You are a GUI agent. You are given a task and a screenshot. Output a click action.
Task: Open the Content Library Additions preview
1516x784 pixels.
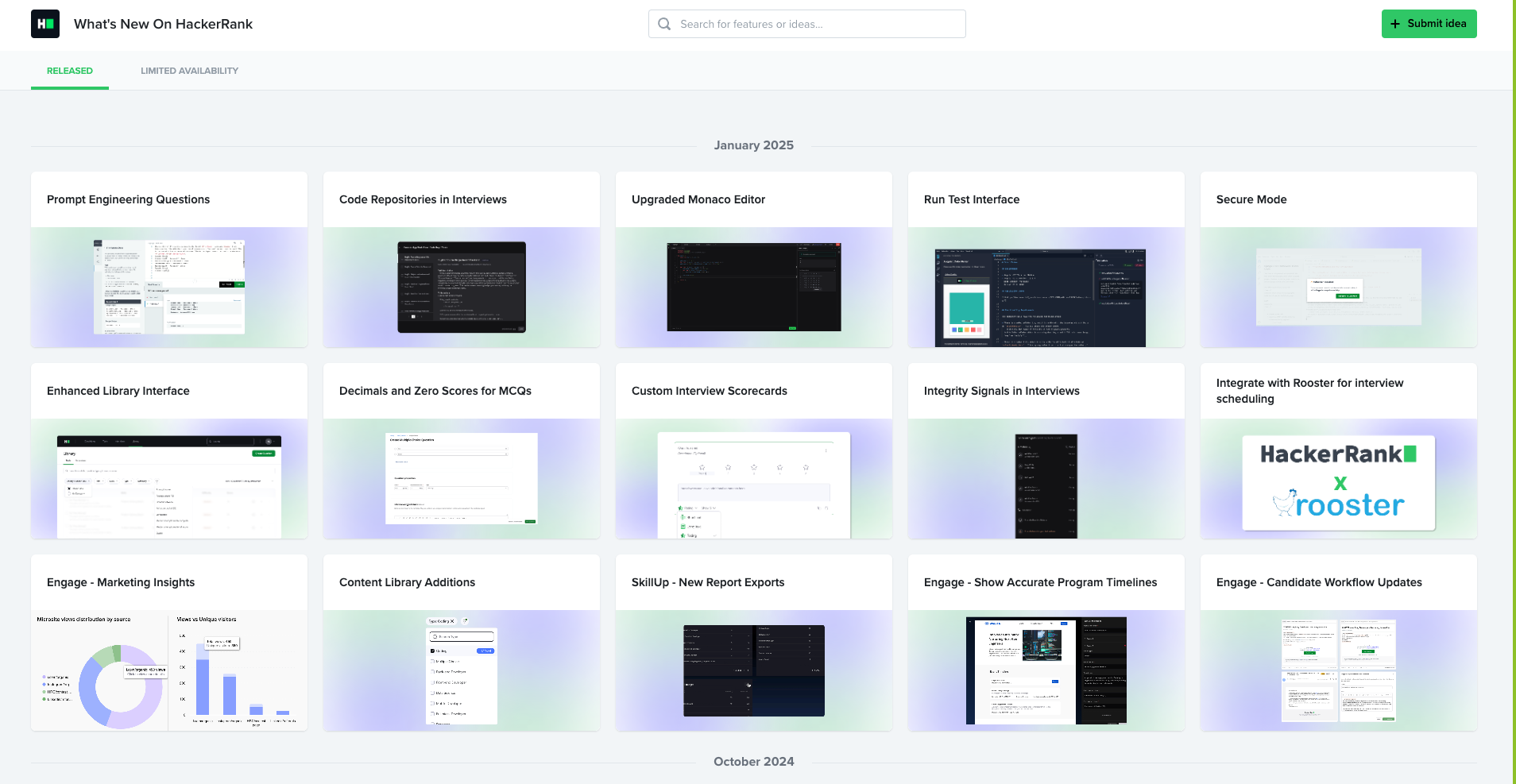point(461,670)
